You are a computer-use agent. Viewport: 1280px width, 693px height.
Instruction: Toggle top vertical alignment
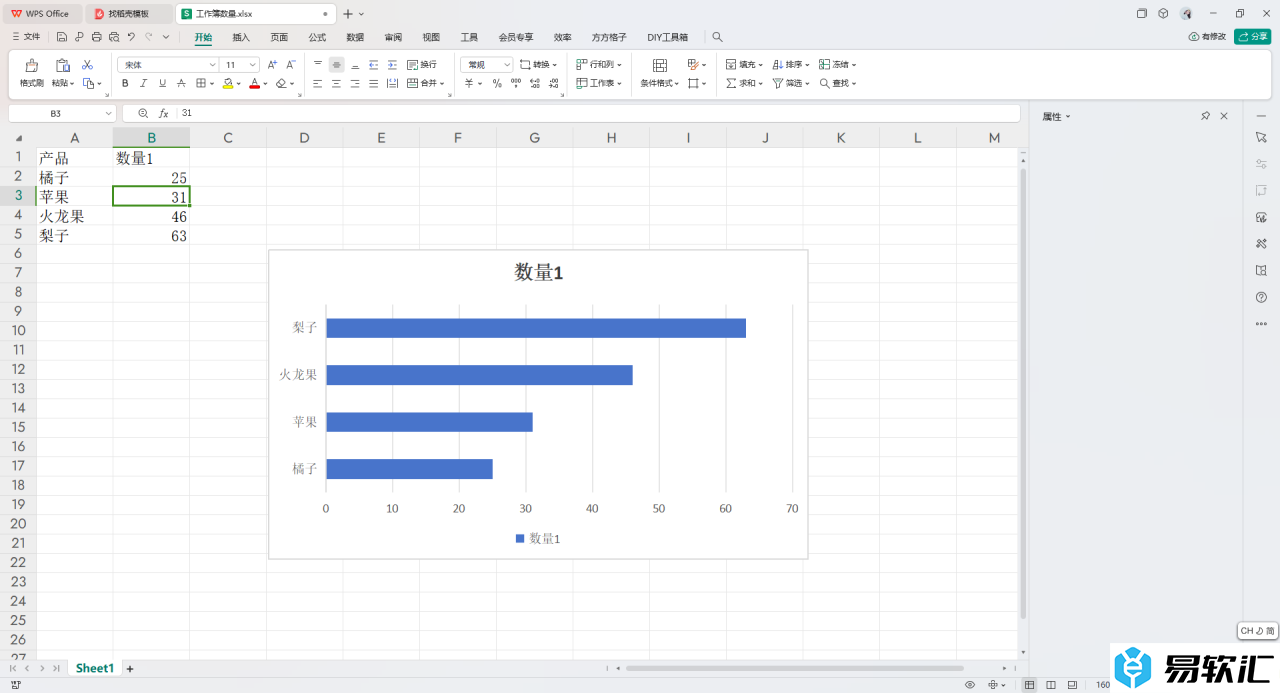click(318, 64)
